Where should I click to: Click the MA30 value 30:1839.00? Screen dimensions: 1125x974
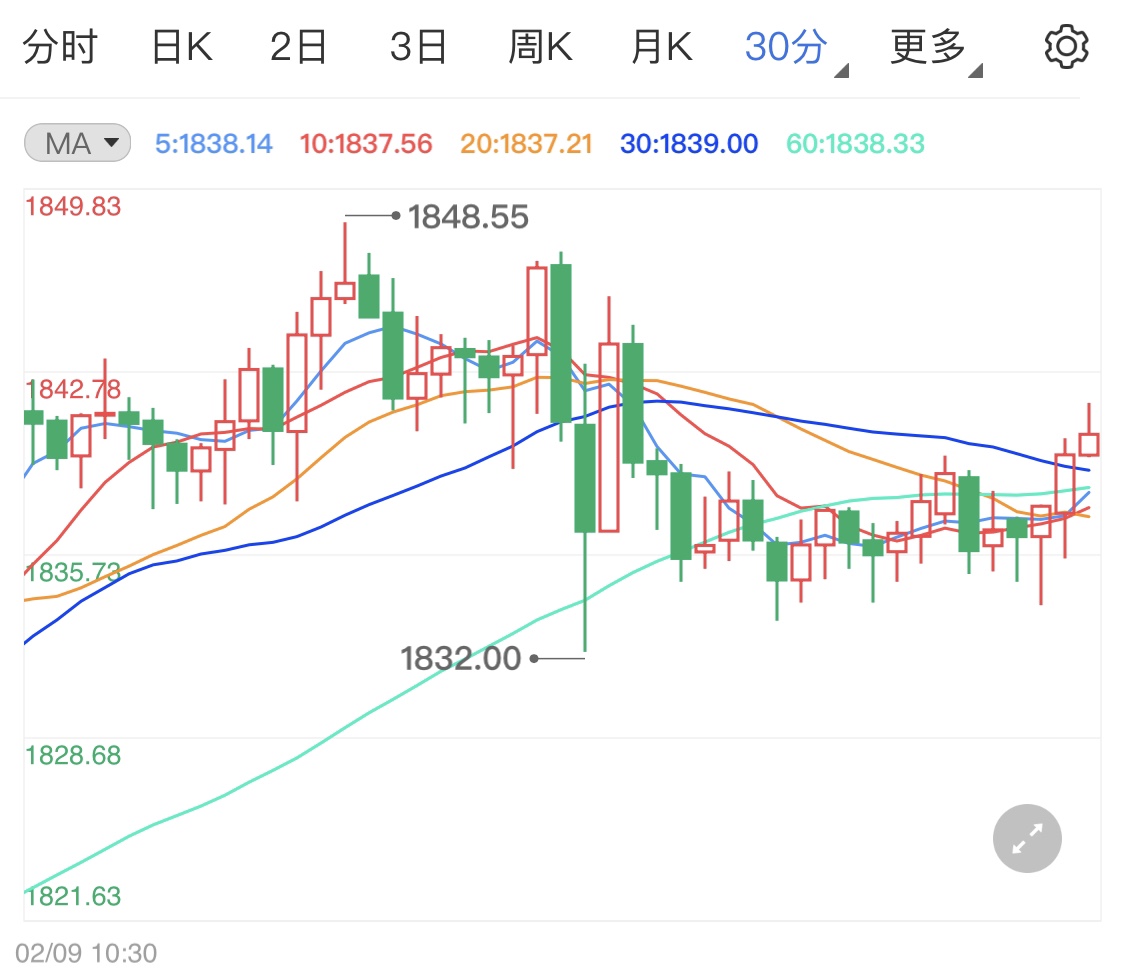pyautogui.click(x=689, y=143)
